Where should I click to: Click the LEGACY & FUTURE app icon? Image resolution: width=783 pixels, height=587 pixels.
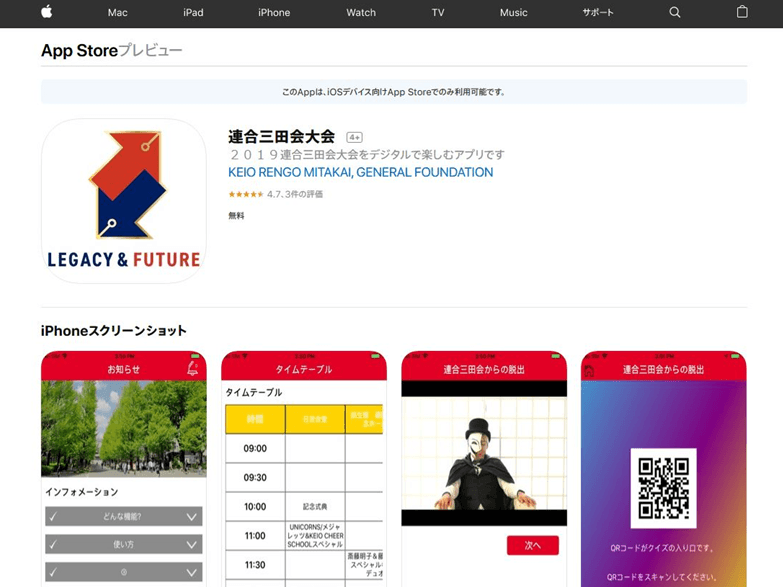[x=124, y=201]
